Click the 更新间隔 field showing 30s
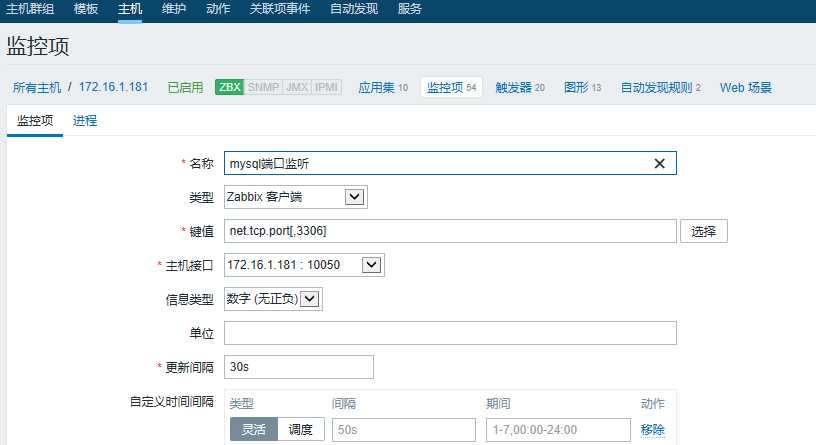The image size is (816, 445). pos(299,367)
